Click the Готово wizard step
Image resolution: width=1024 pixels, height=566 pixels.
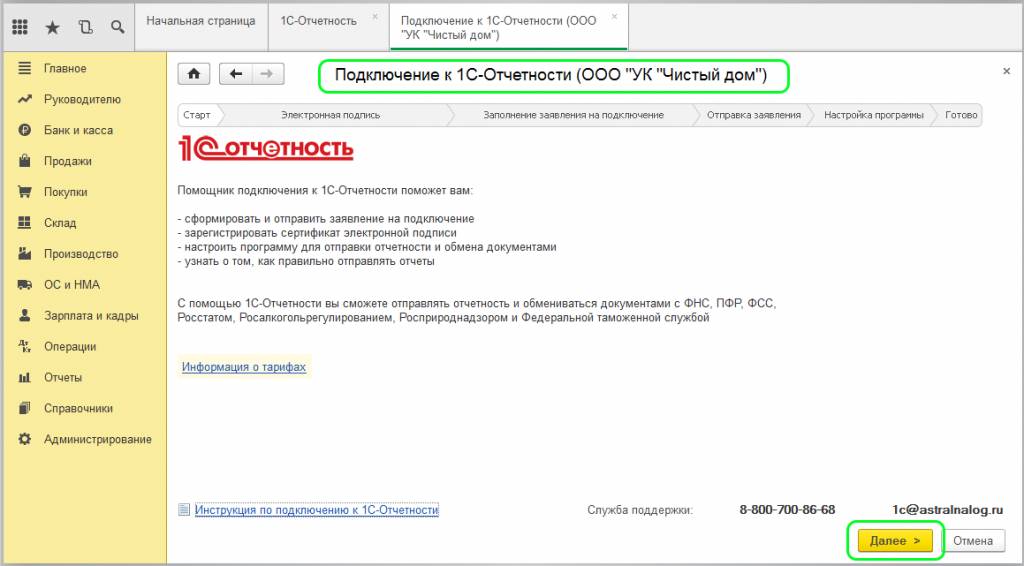(x=961, y=115)
